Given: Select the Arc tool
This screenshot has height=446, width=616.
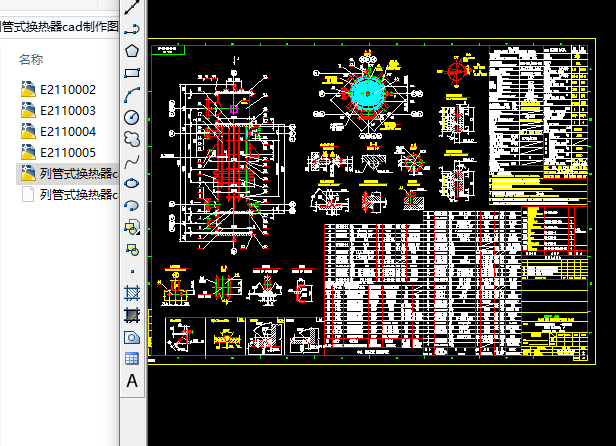Looking at the screenshot, I should pos(132,95).
